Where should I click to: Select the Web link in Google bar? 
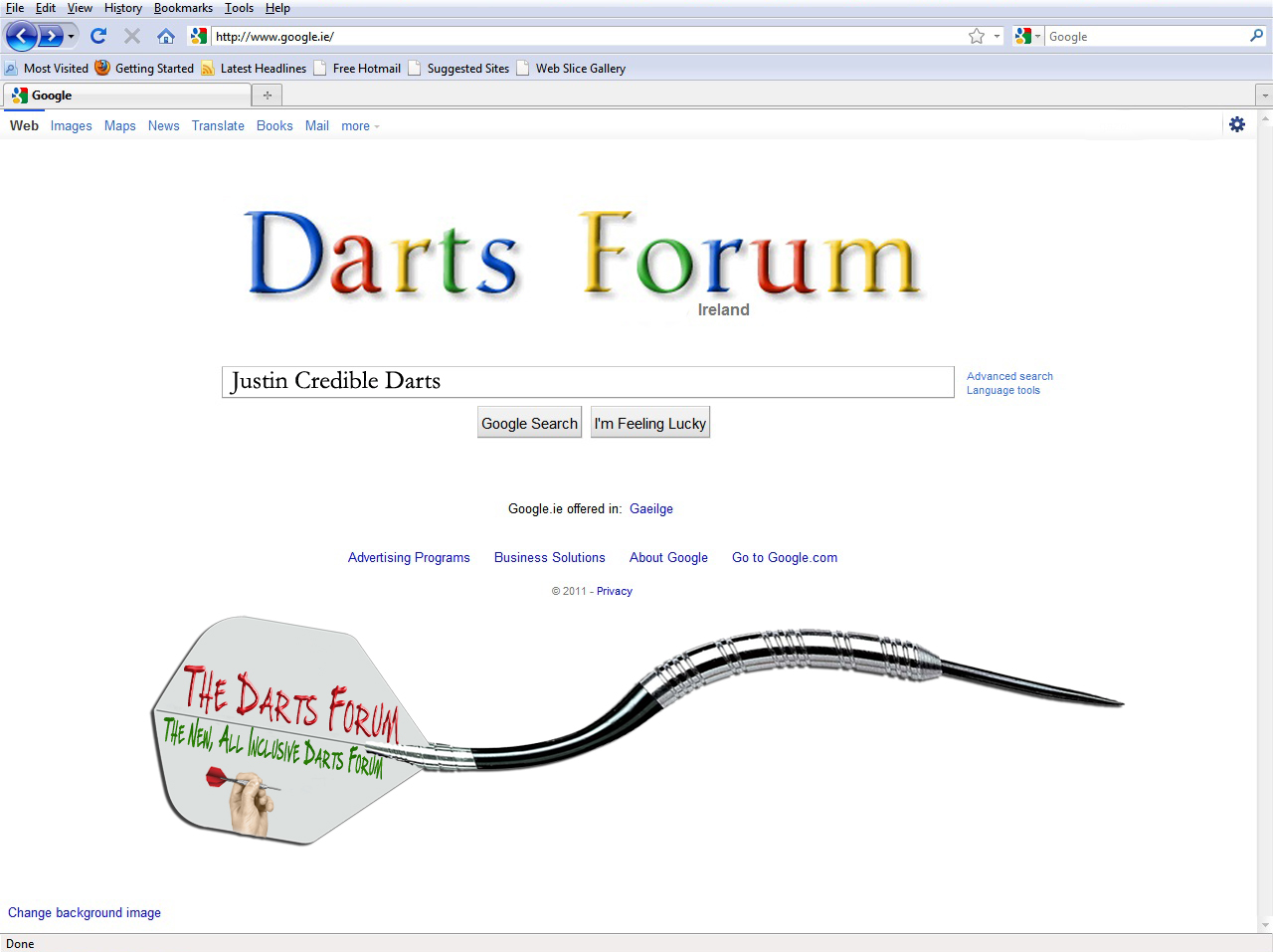(x=24, y=125)
